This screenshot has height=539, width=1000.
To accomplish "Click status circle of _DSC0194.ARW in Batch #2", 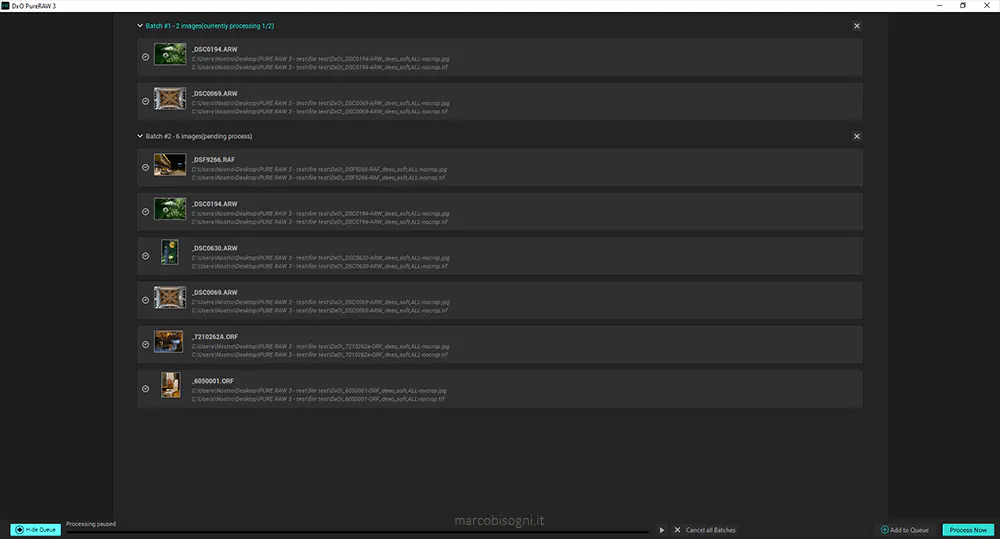I will point(145,212).
